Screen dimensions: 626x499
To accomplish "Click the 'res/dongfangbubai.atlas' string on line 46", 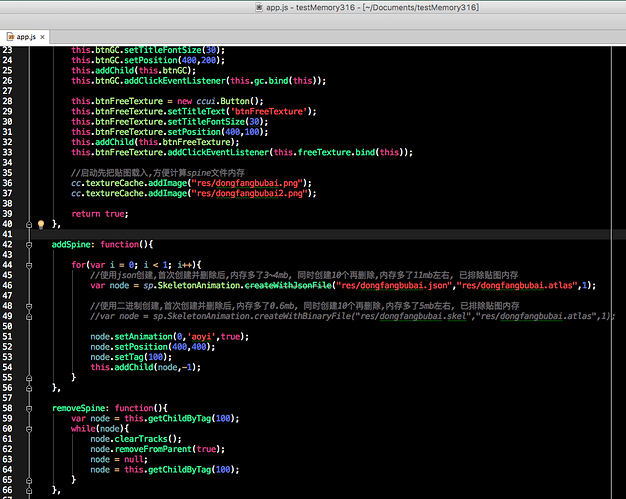I will (x=517, y=285).
